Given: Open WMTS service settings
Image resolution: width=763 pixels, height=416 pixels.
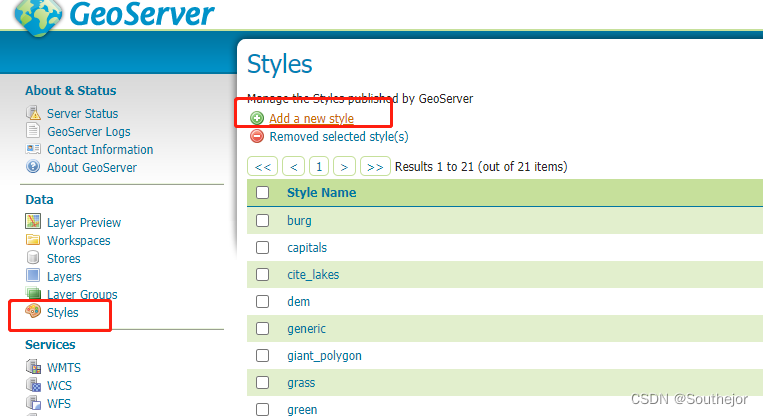Looking at the screenshot, I should [x=64, y=367].
